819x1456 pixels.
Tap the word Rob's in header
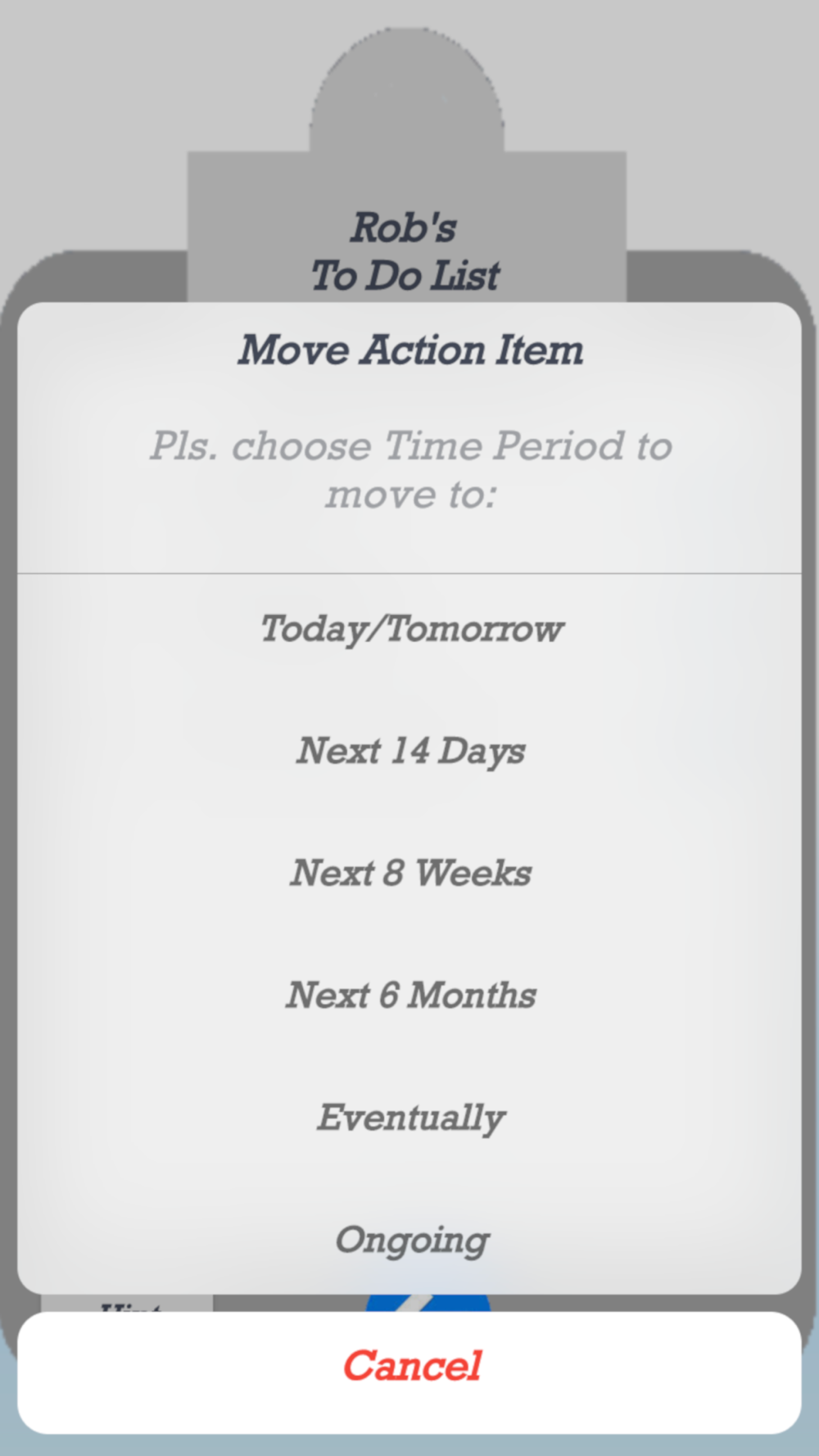404,228
